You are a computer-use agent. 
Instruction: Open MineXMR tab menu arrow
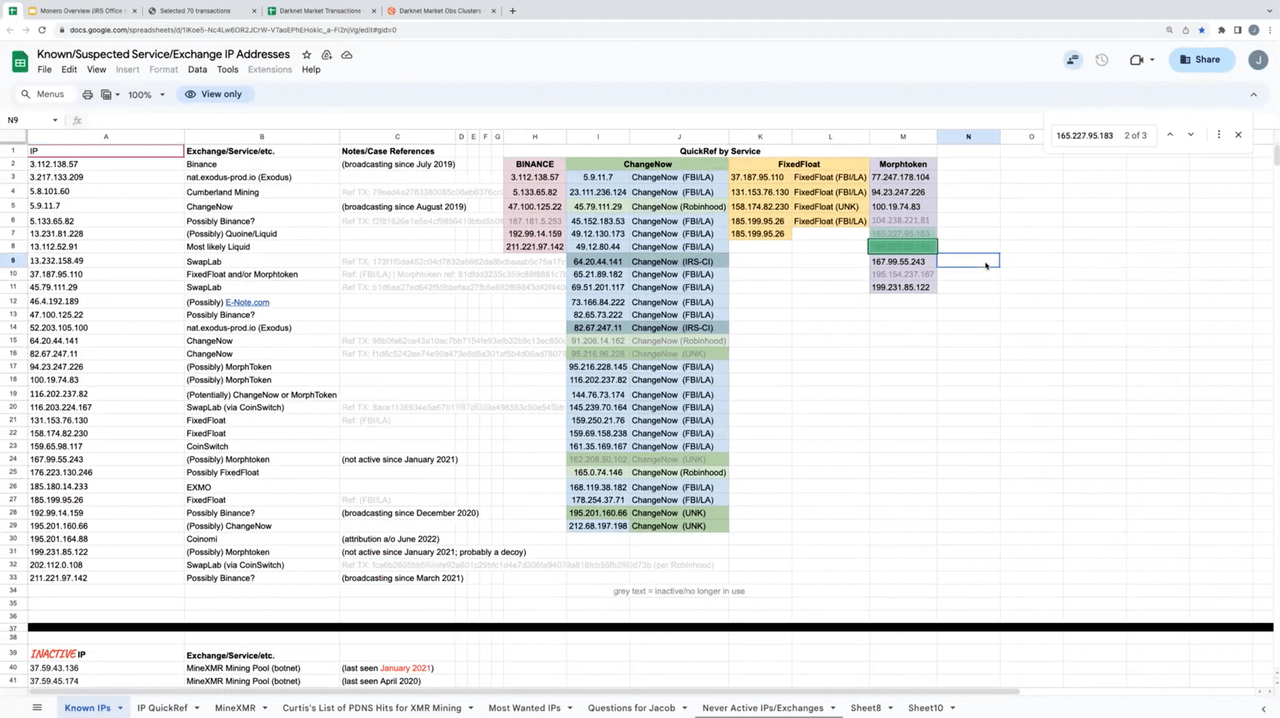tap(264, 708)
